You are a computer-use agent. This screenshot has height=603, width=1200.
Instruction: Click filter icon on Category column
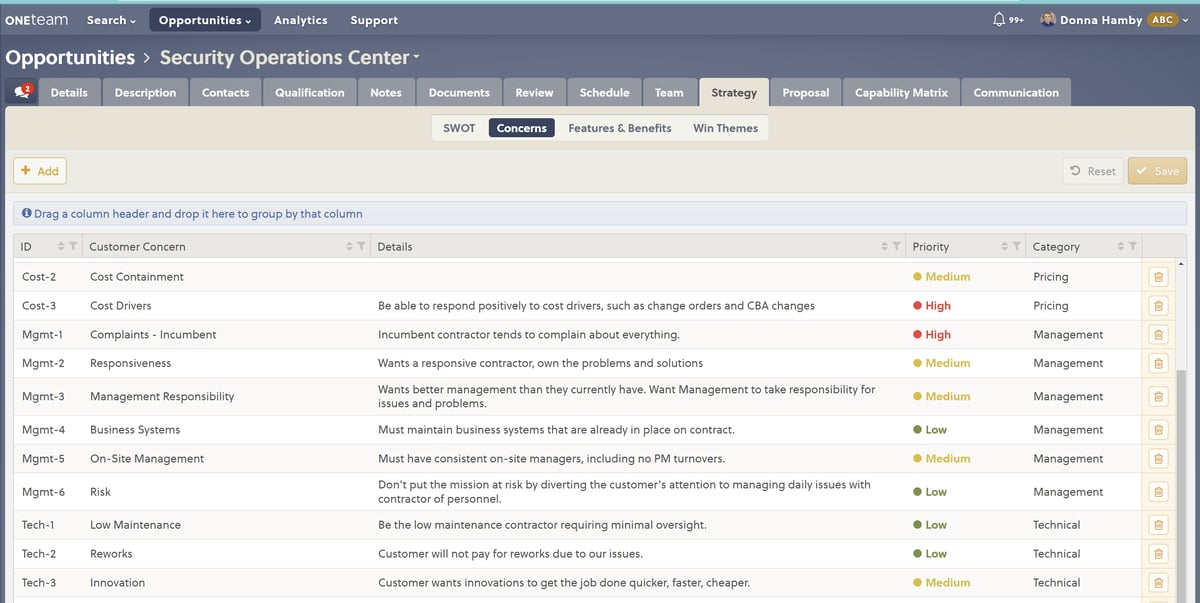pyautogui.click(x=1132, y=247)
